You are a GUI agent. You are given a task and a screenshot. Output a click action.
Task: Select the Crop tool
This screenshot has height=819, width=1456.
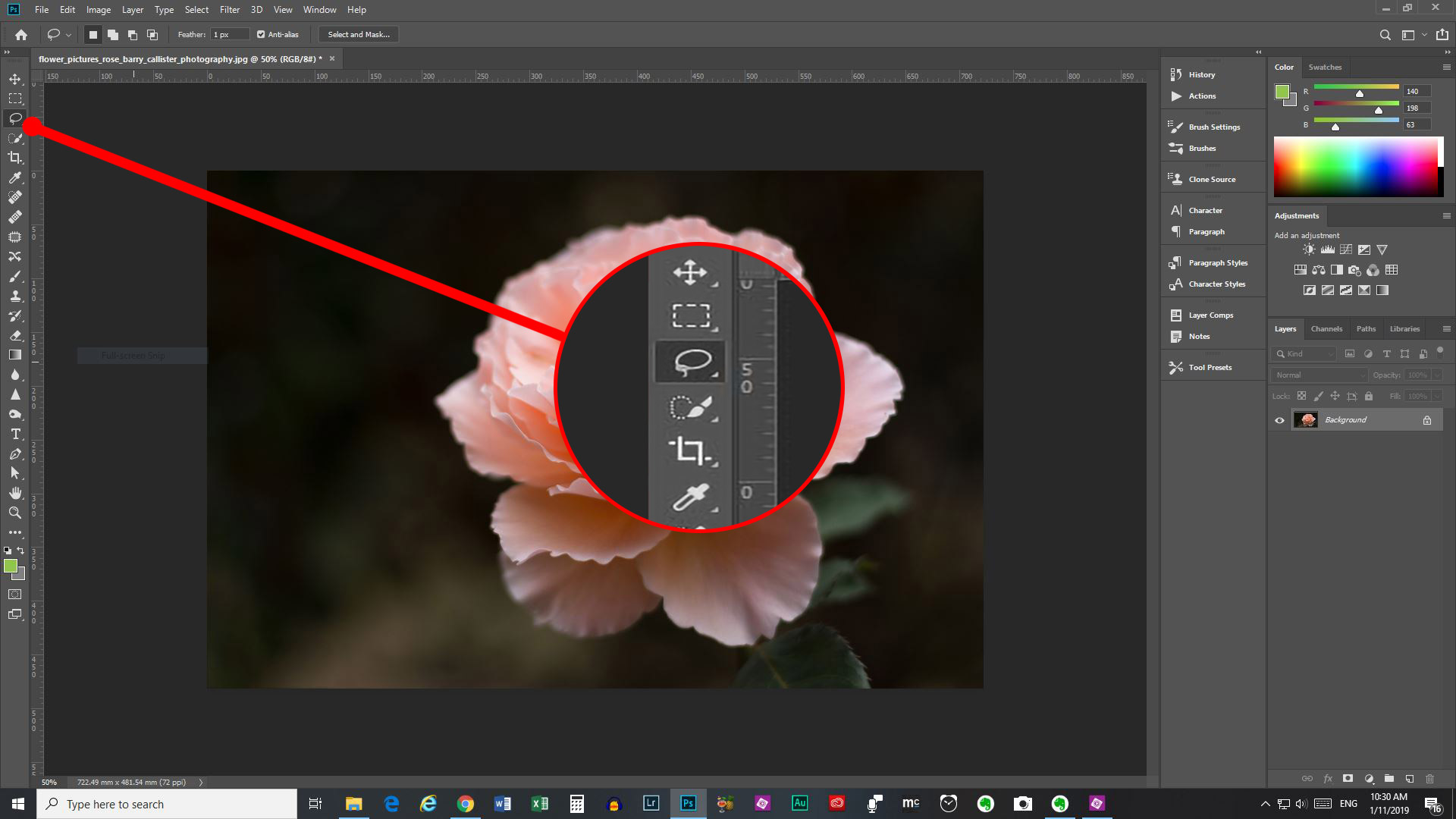[15, 158]
